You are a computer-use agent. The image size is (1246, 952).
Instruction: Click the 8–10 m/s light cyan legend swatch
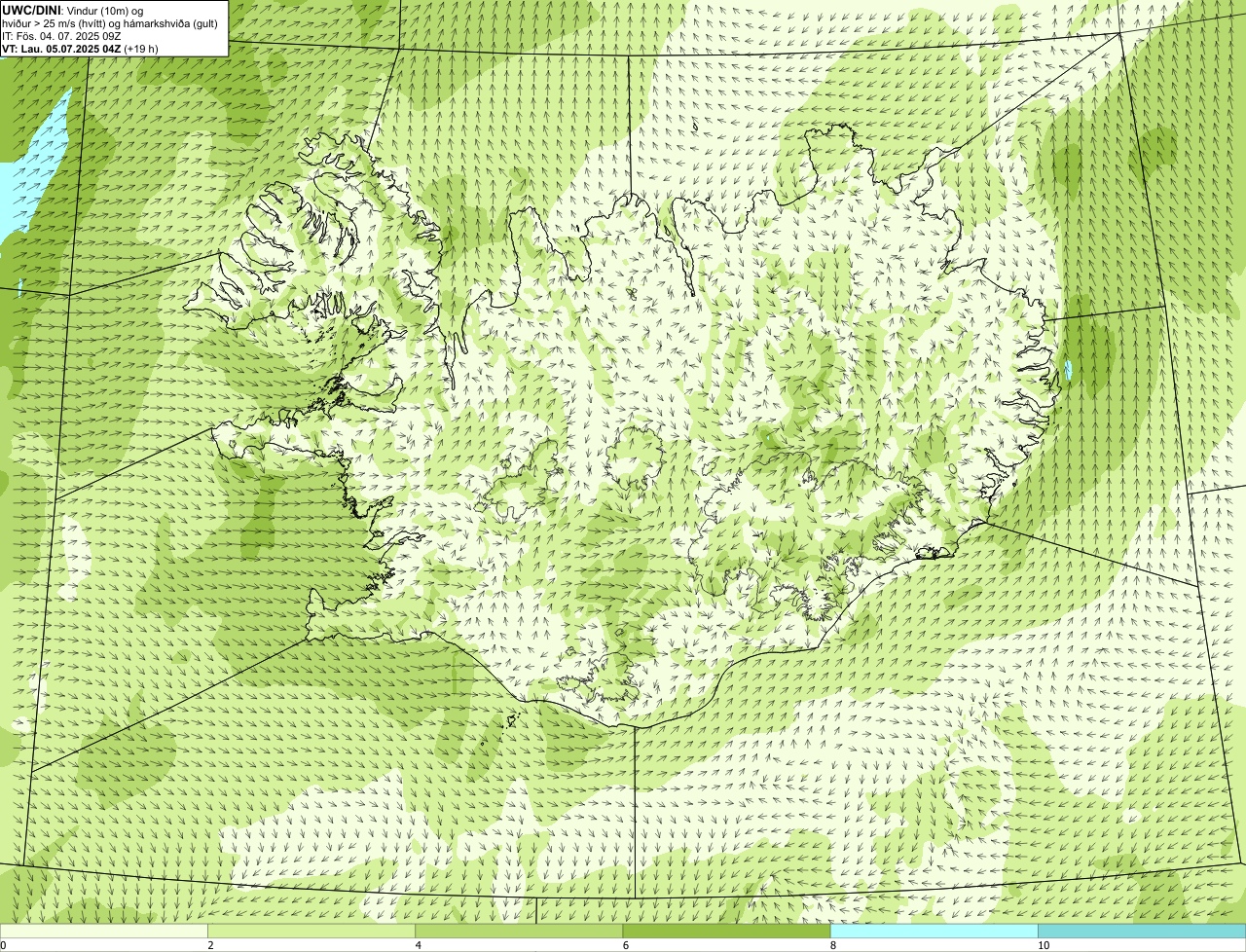click(934, 932)
